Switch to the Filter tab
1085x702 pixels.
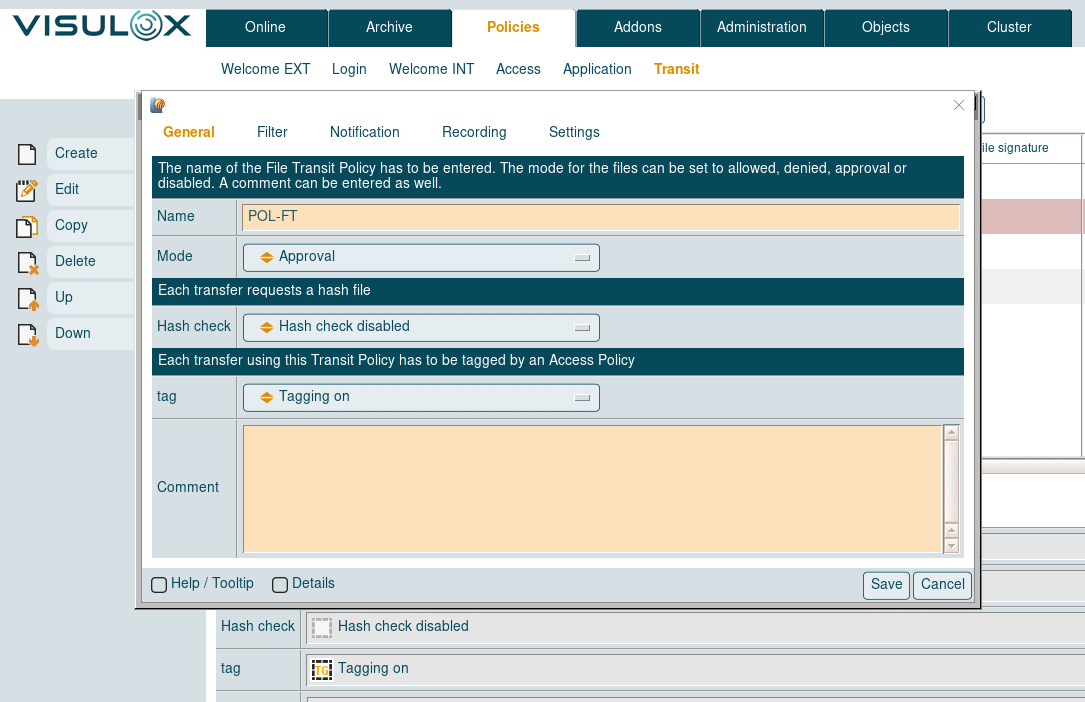[272, 132]
